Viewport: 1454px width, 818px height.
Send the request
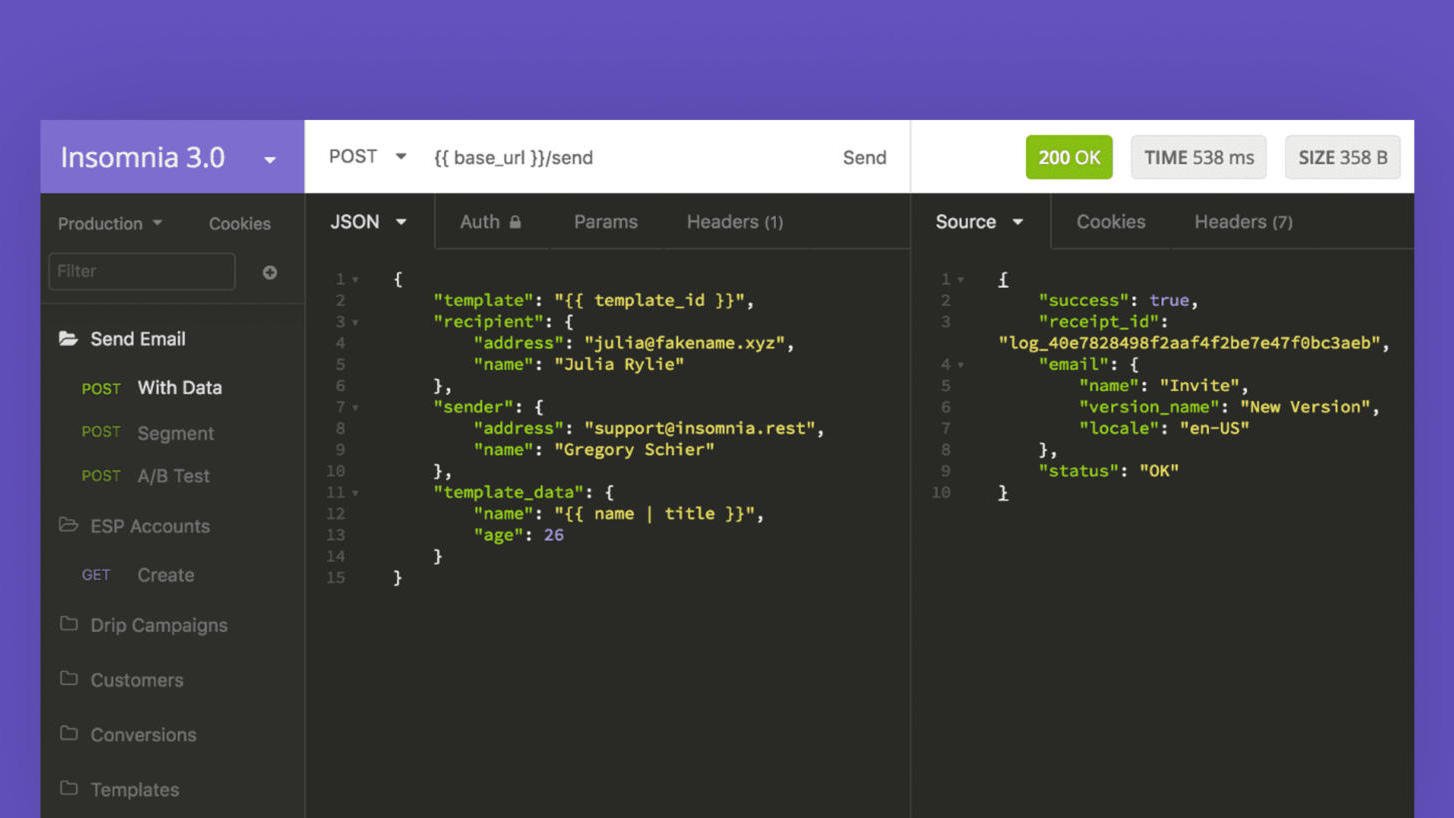(864, 157)
